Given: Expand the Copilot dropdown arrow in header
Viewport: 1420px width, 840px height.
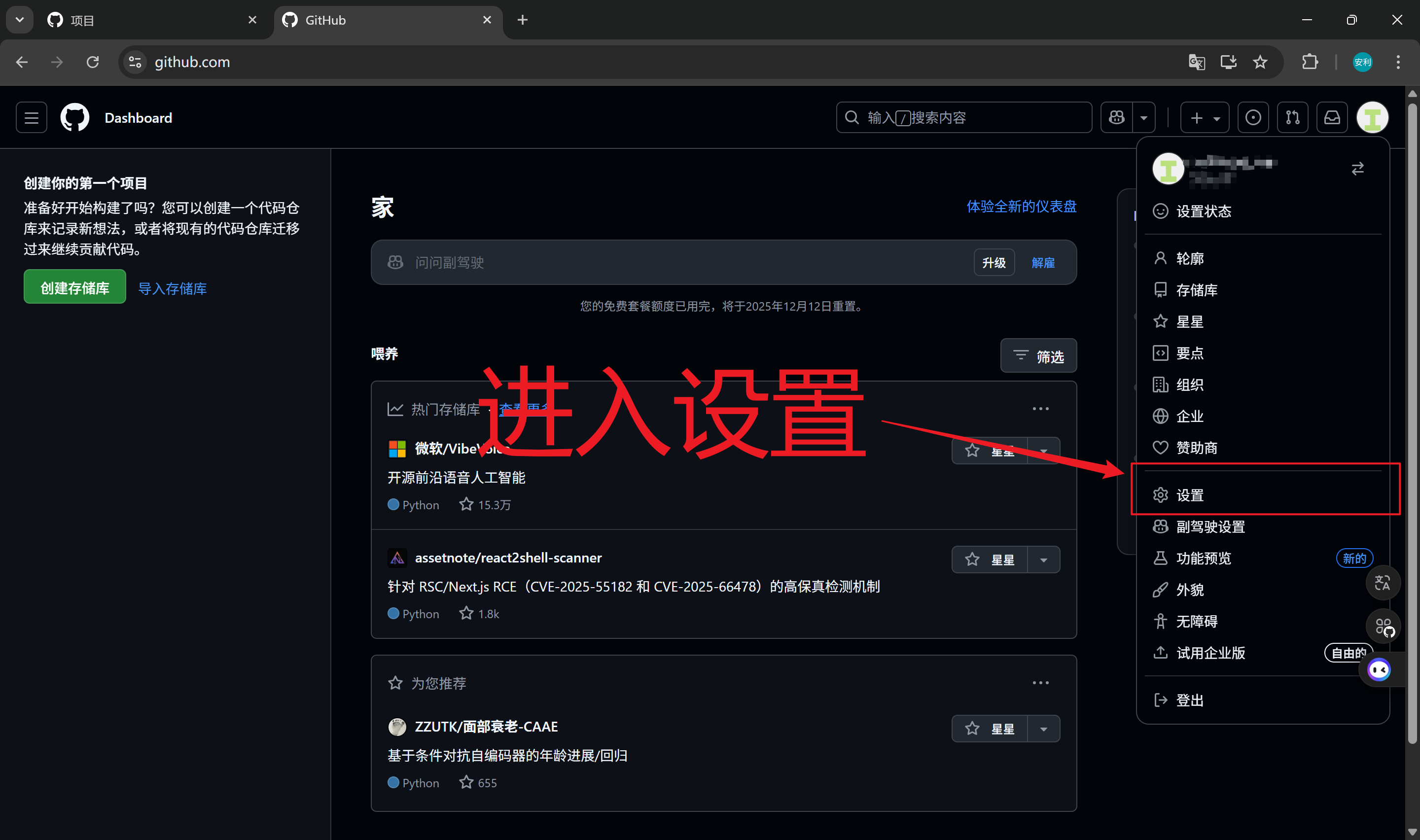Looking at the screenshot, I should coord(1144,118).
